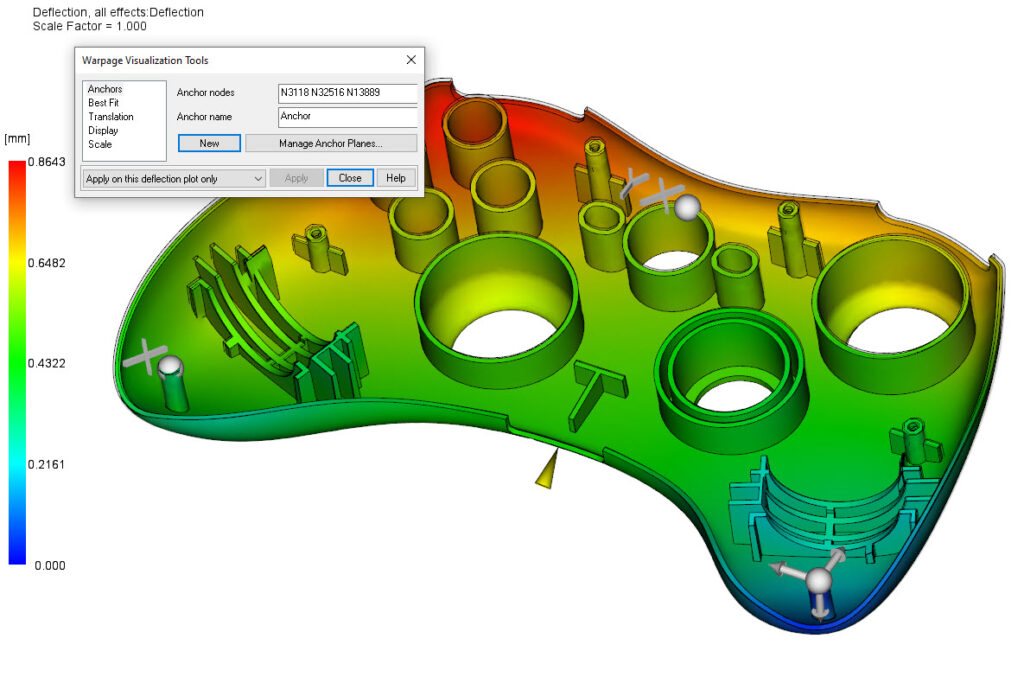
Task: Click the 0.4322 legend value
Action: [x=46, y=364]
